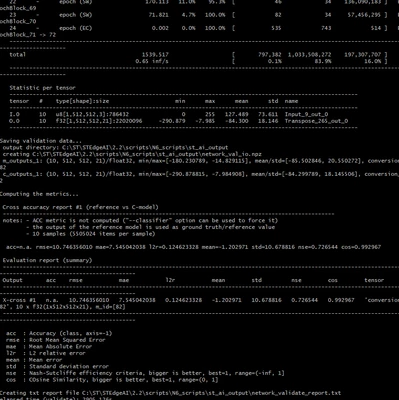Click the "m_outputs_1:" label
Screen dimensions: 399x400
click(22, 161)
